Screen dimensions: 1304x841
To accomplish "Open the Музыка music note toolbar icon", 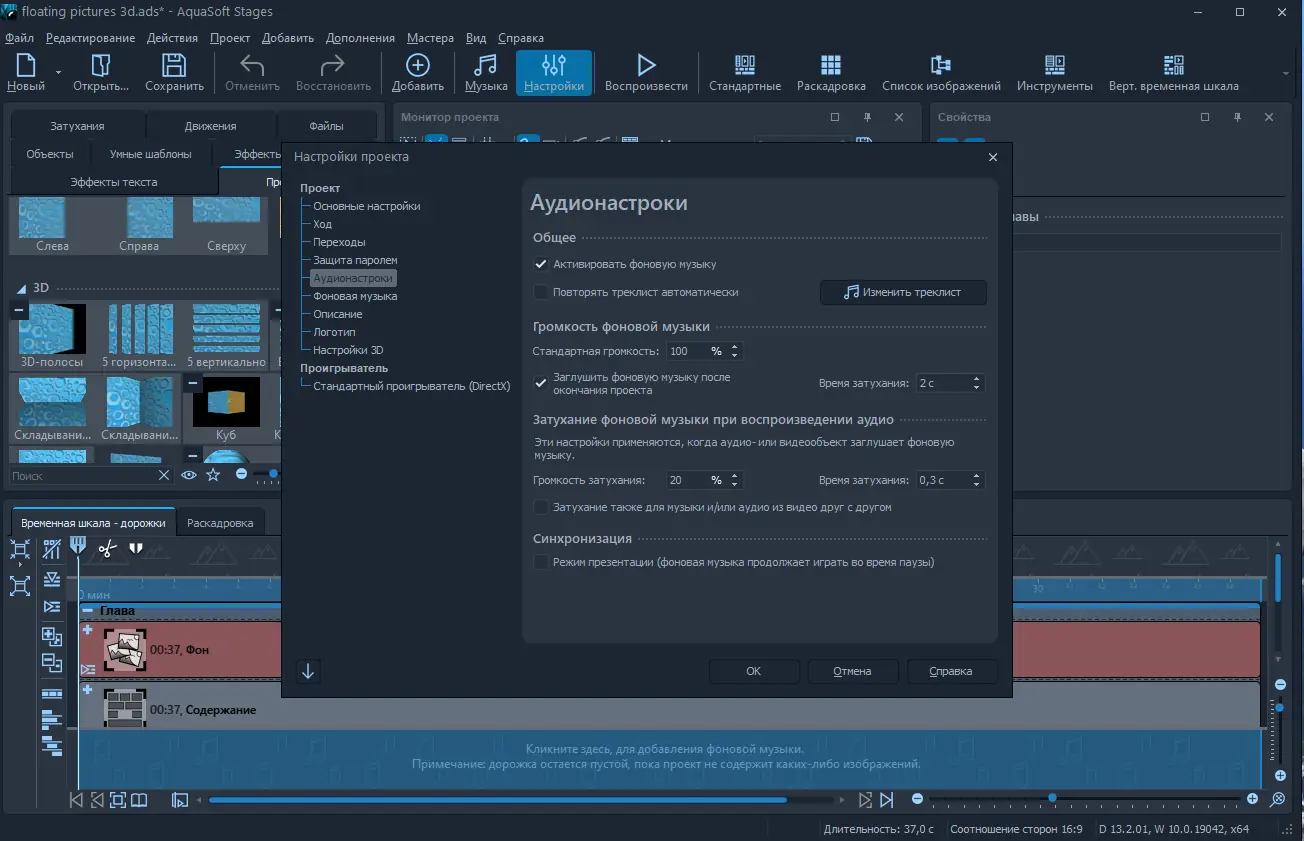I will [x=486, y=66].
